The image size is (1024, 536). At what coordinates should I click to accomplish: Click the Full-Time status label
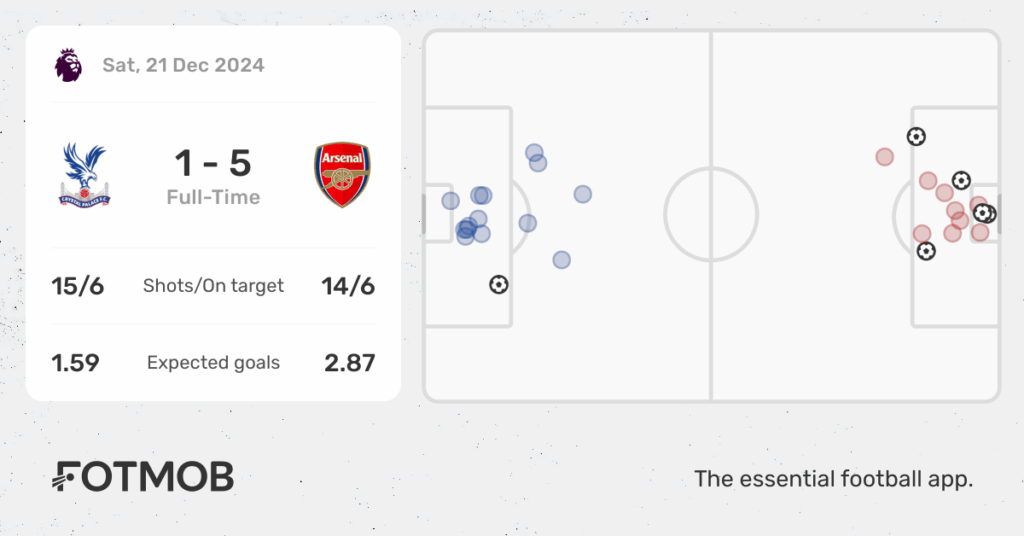(x=213, y=197)
